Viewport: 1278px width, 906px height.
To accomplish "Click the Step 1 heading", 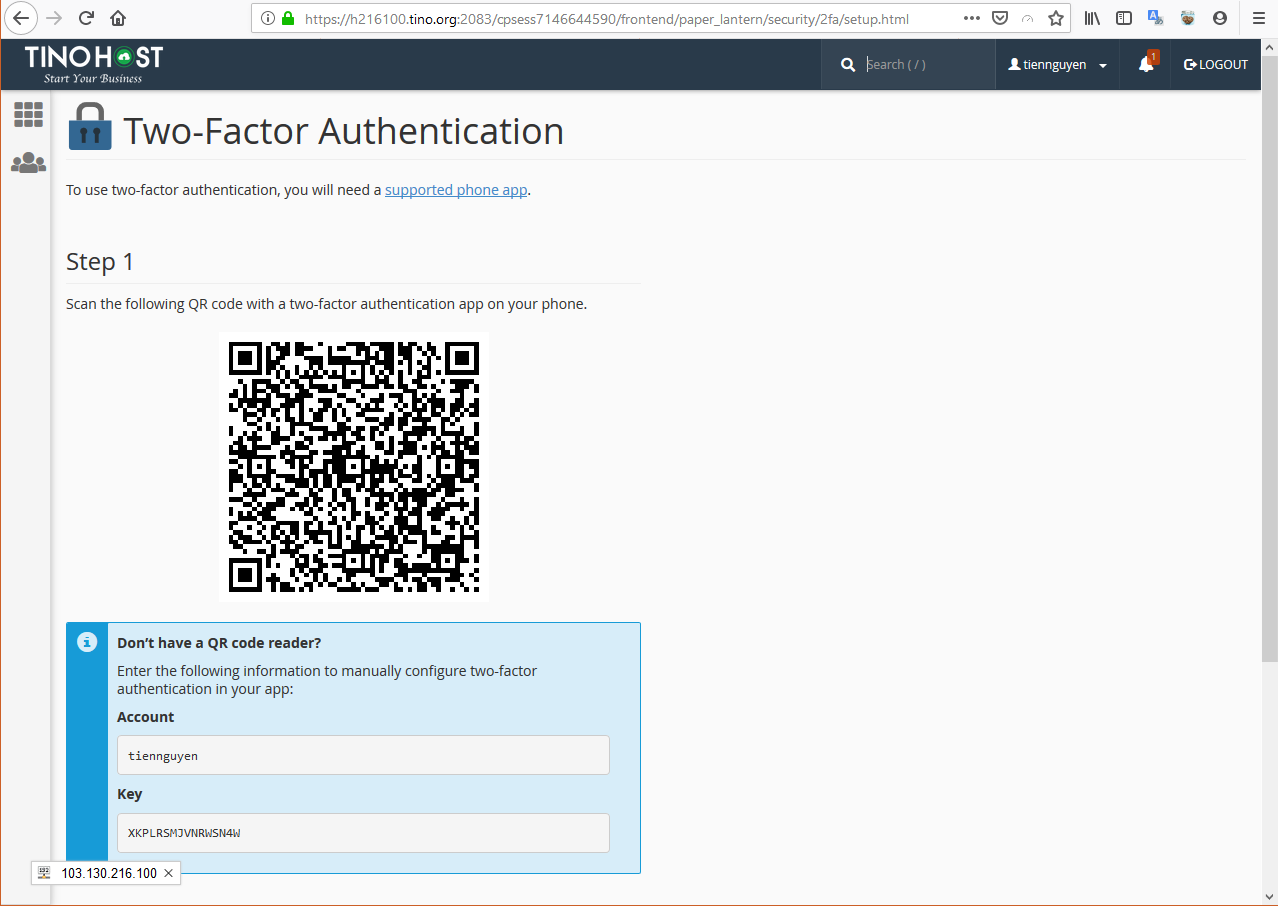I will click(100, 262).
